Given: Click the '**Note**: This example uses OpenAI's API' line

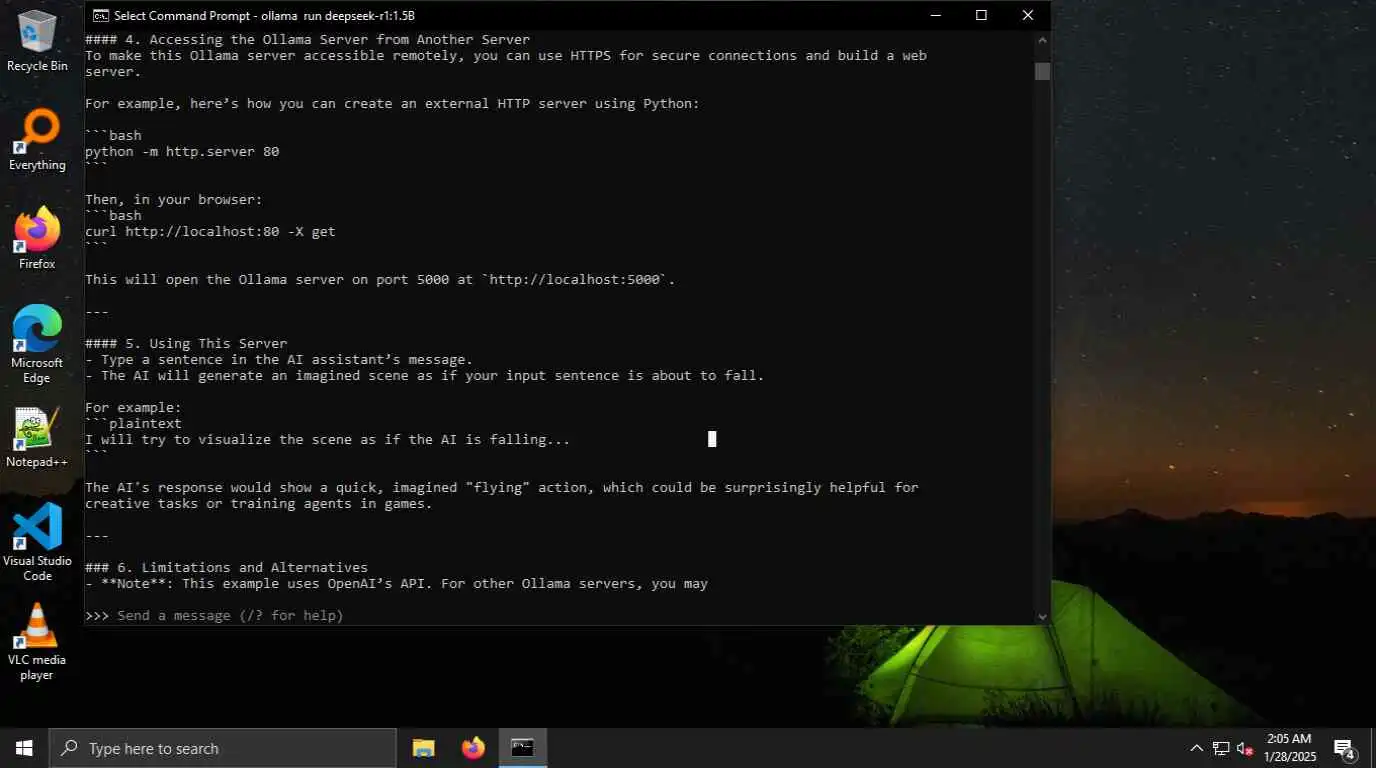Looking at the screenshot, I should pyautogui.click(x=396, y=583).
